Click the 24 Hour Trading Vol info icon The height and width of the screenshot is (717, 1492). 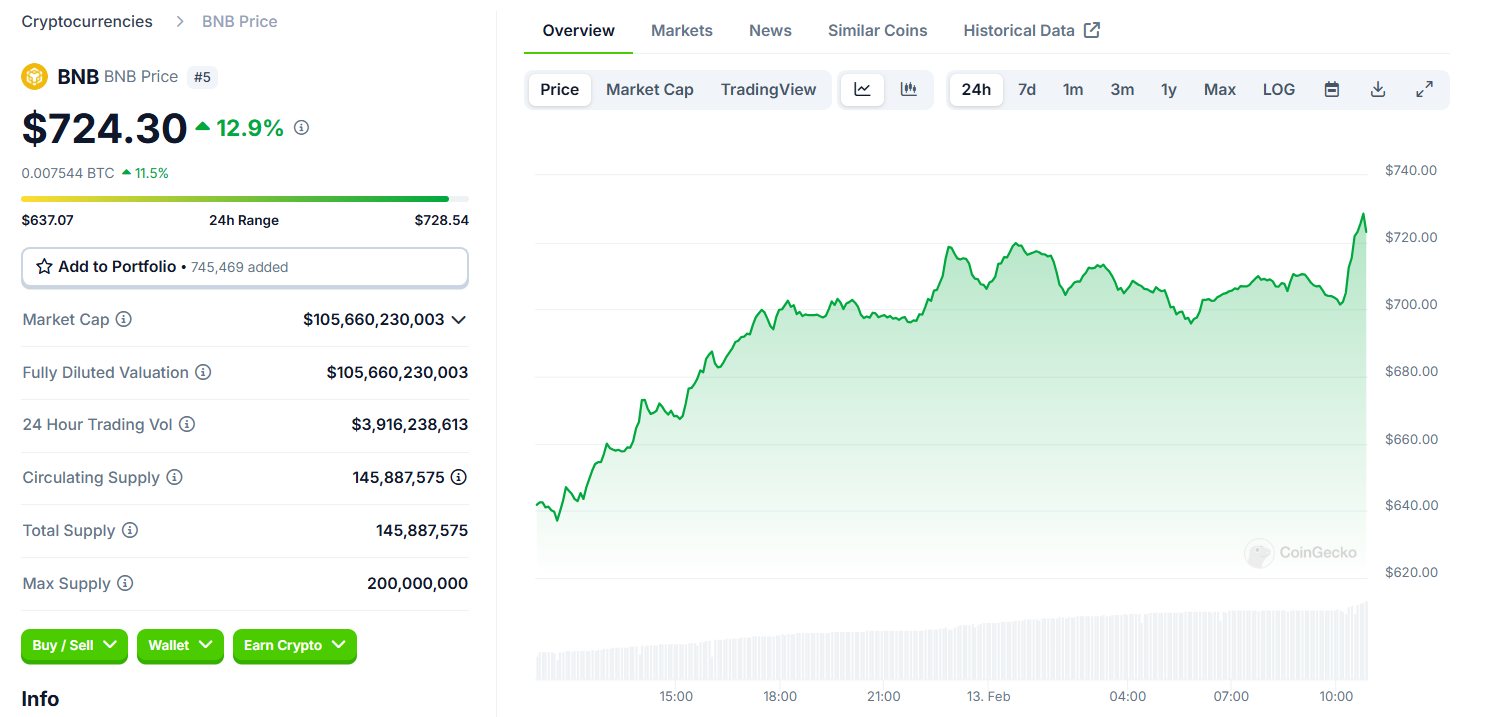(x=187, y=424)
